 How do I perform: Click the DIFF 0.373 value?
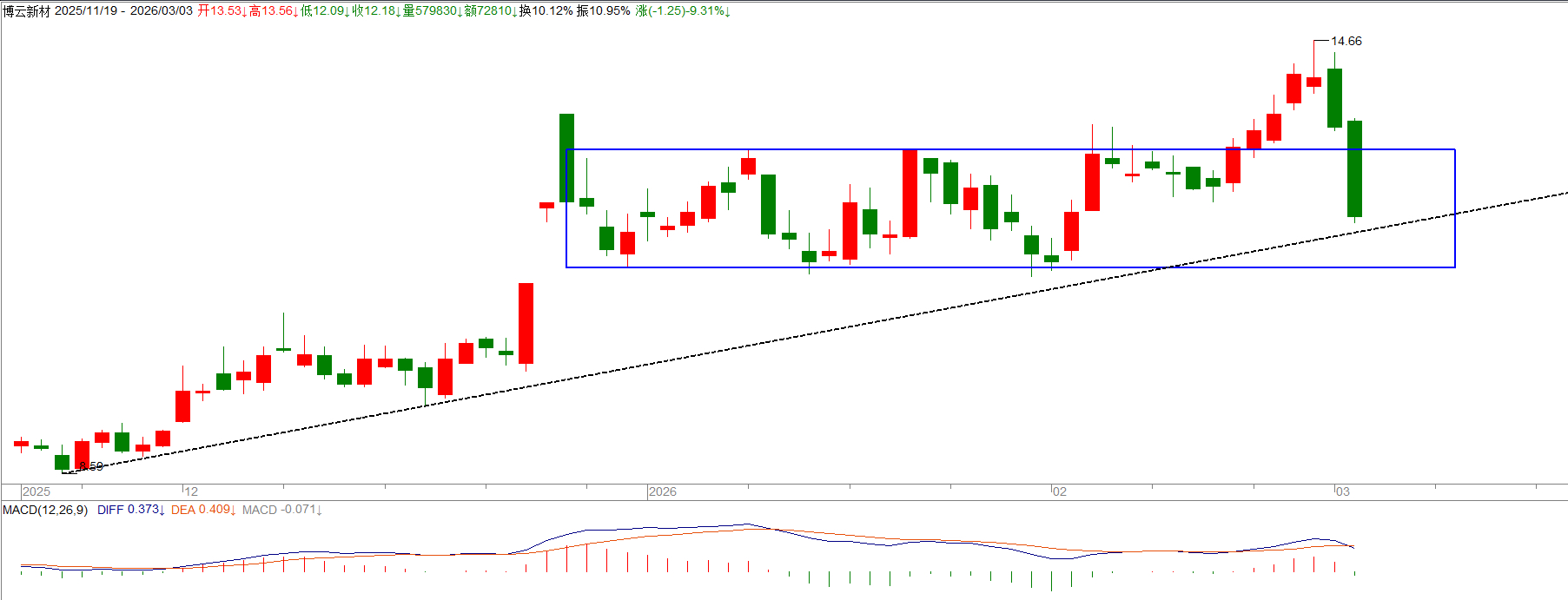click(x=130, y=510)
